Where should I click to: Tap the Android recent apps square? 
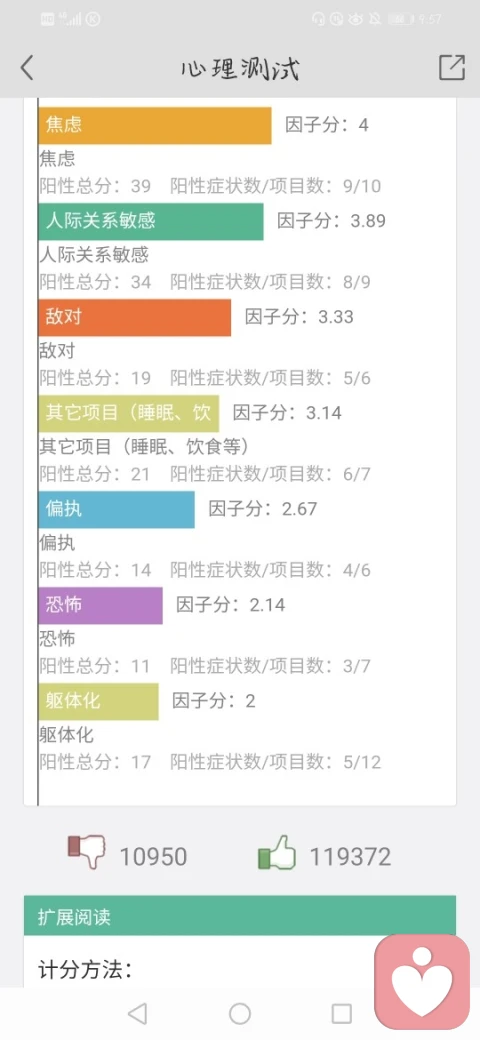click(341, 1013)
